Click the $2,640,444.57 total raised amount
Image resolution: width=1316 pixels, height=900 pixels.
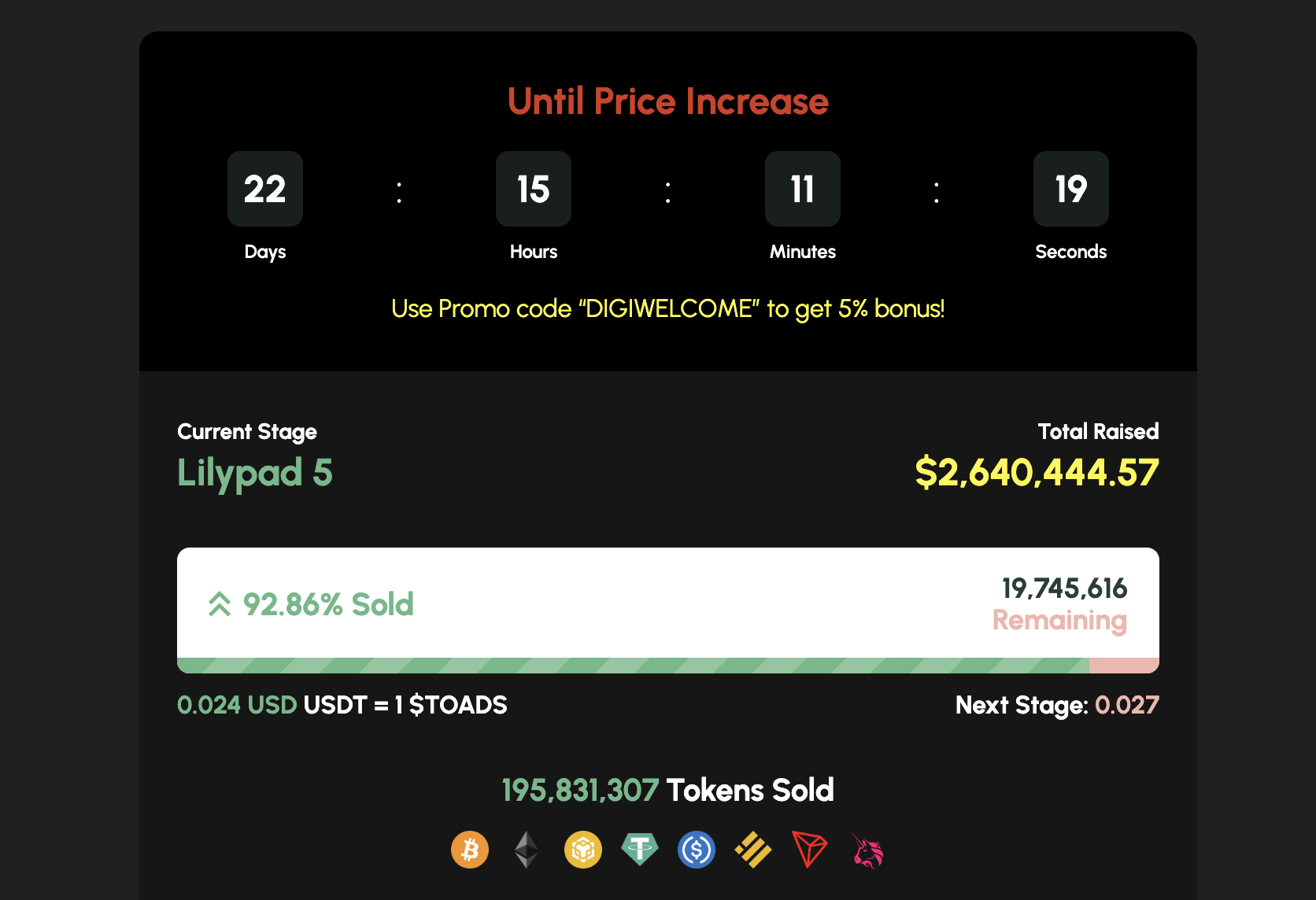click(x=1037, y=473)
